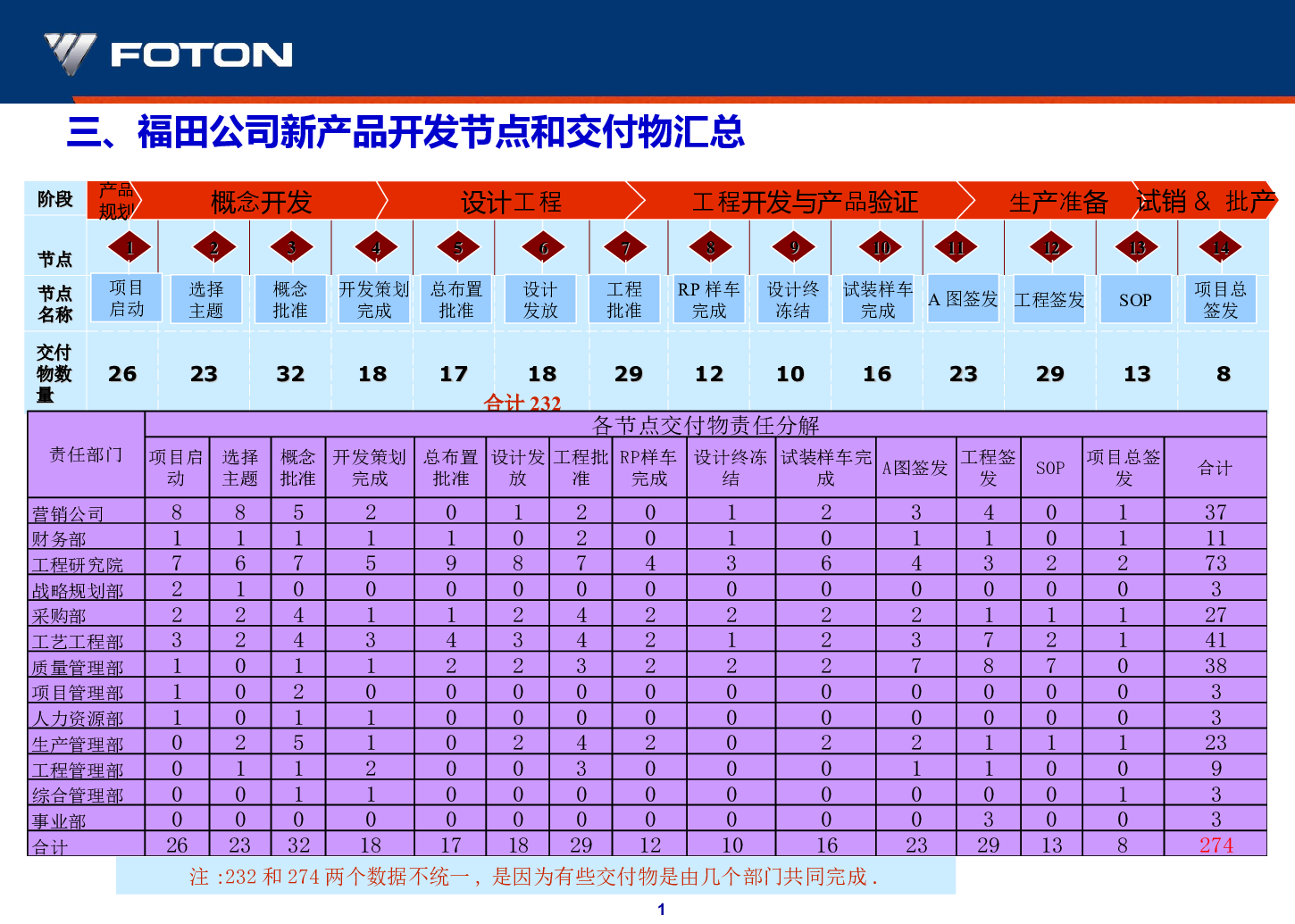Select the RP 样车完成 node name box
This screenshot has height=924, width=1295.
pos(709,299)
